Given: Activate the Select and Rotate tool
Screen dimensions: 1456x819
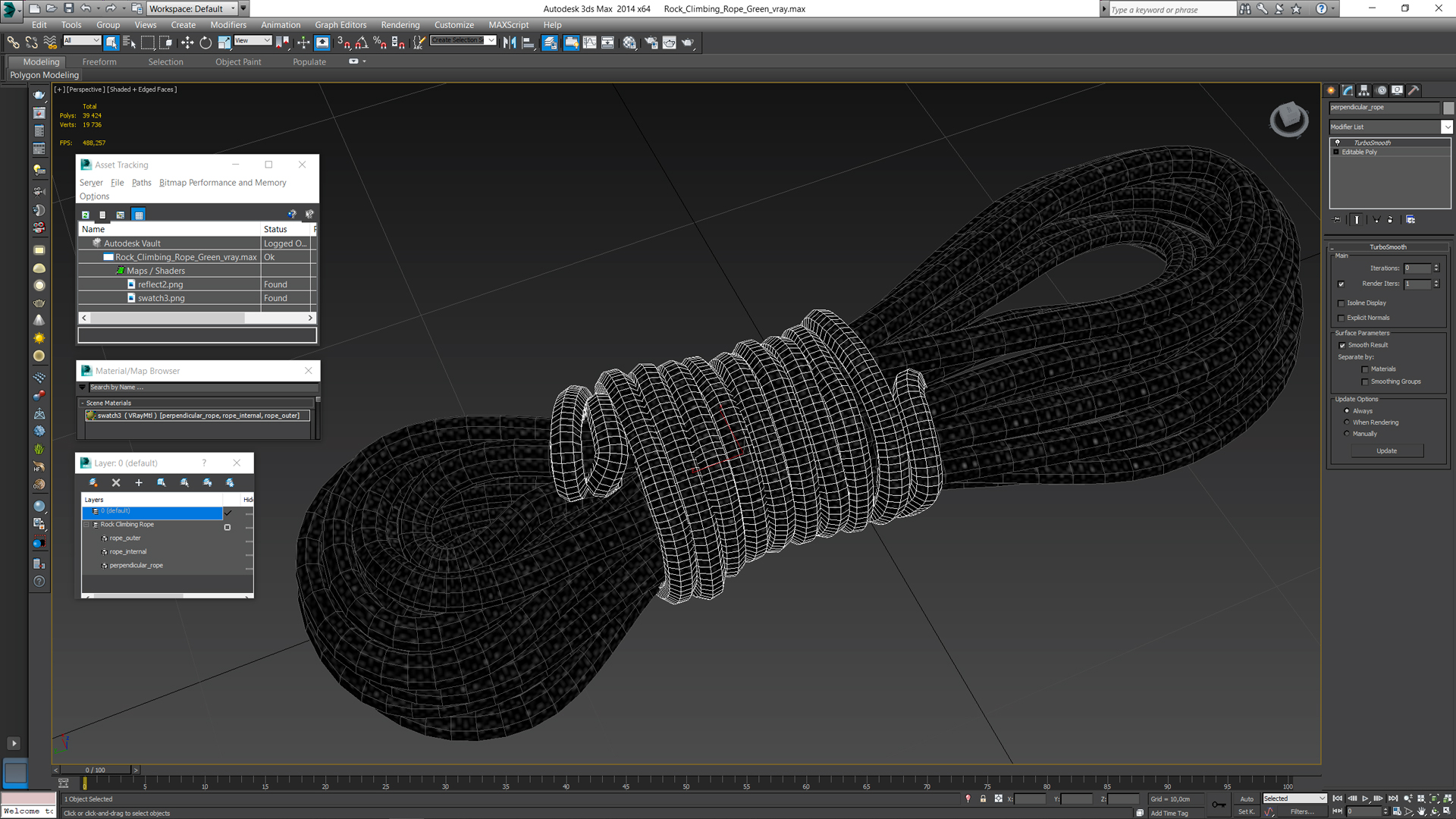Looking at the screenshot, I should click(x=206, y=43).
